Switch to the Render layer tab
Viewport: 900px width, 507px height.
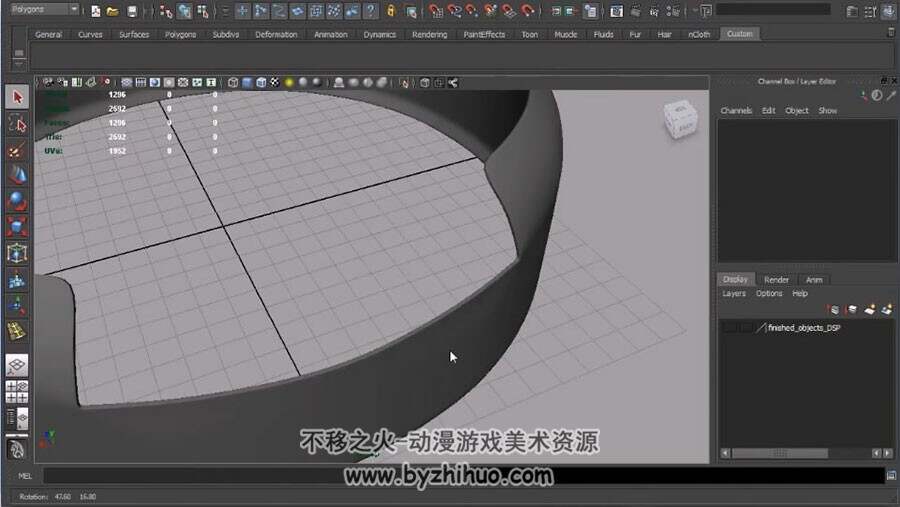coord(776,280)
